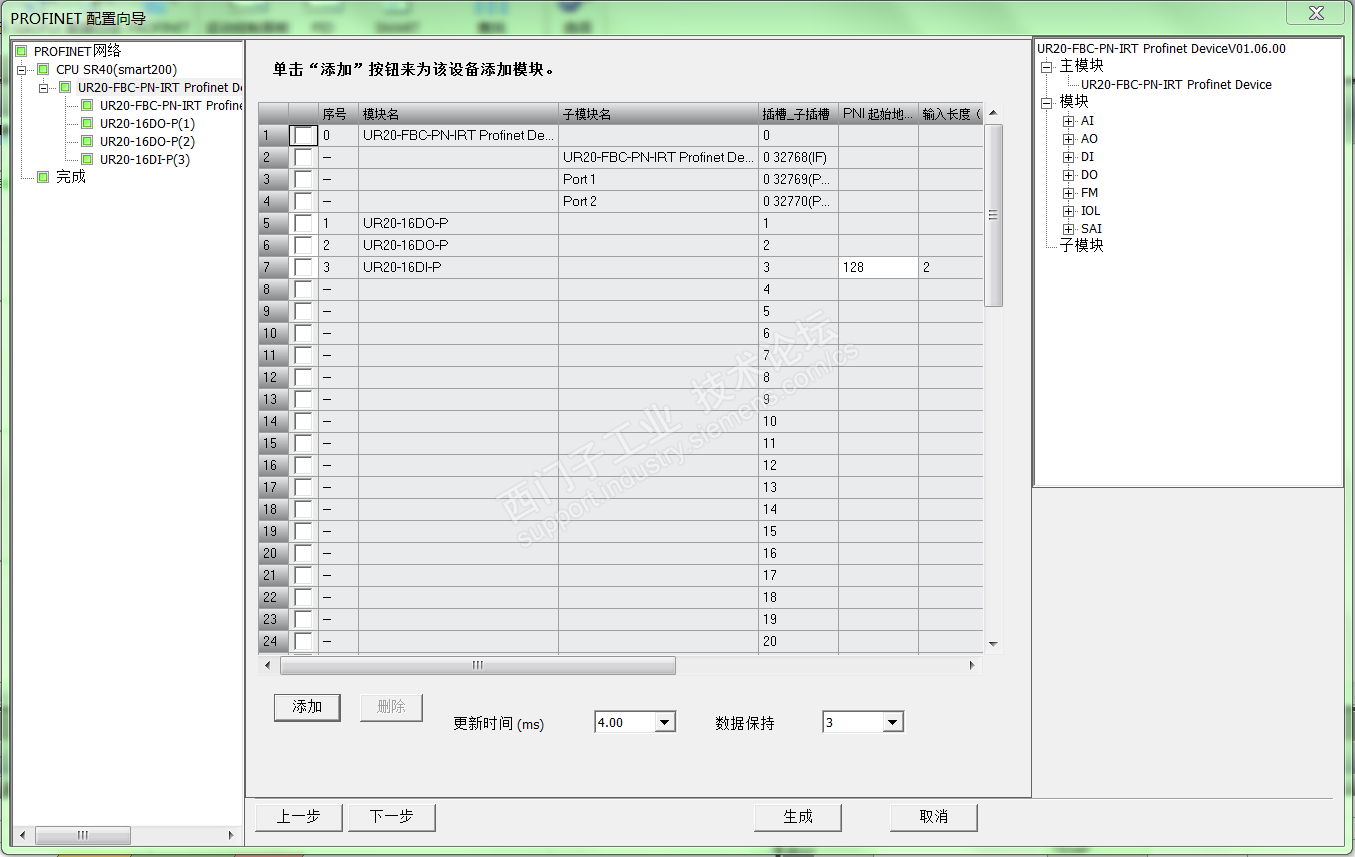Click the Port 2 submodule name cell
Screen dimensions: 1355x857
click(658, 202)
